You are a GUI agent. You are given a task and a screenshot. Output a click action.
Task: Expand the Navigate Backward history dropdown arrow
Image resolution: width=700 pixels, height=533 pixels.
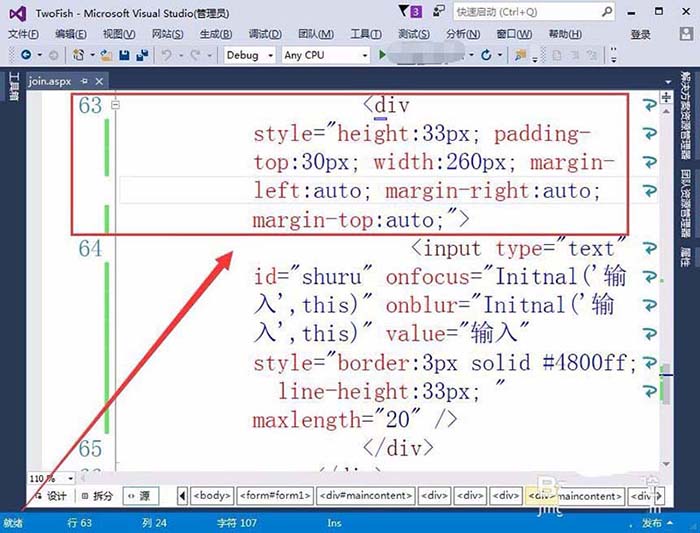(x=40, y=55)
